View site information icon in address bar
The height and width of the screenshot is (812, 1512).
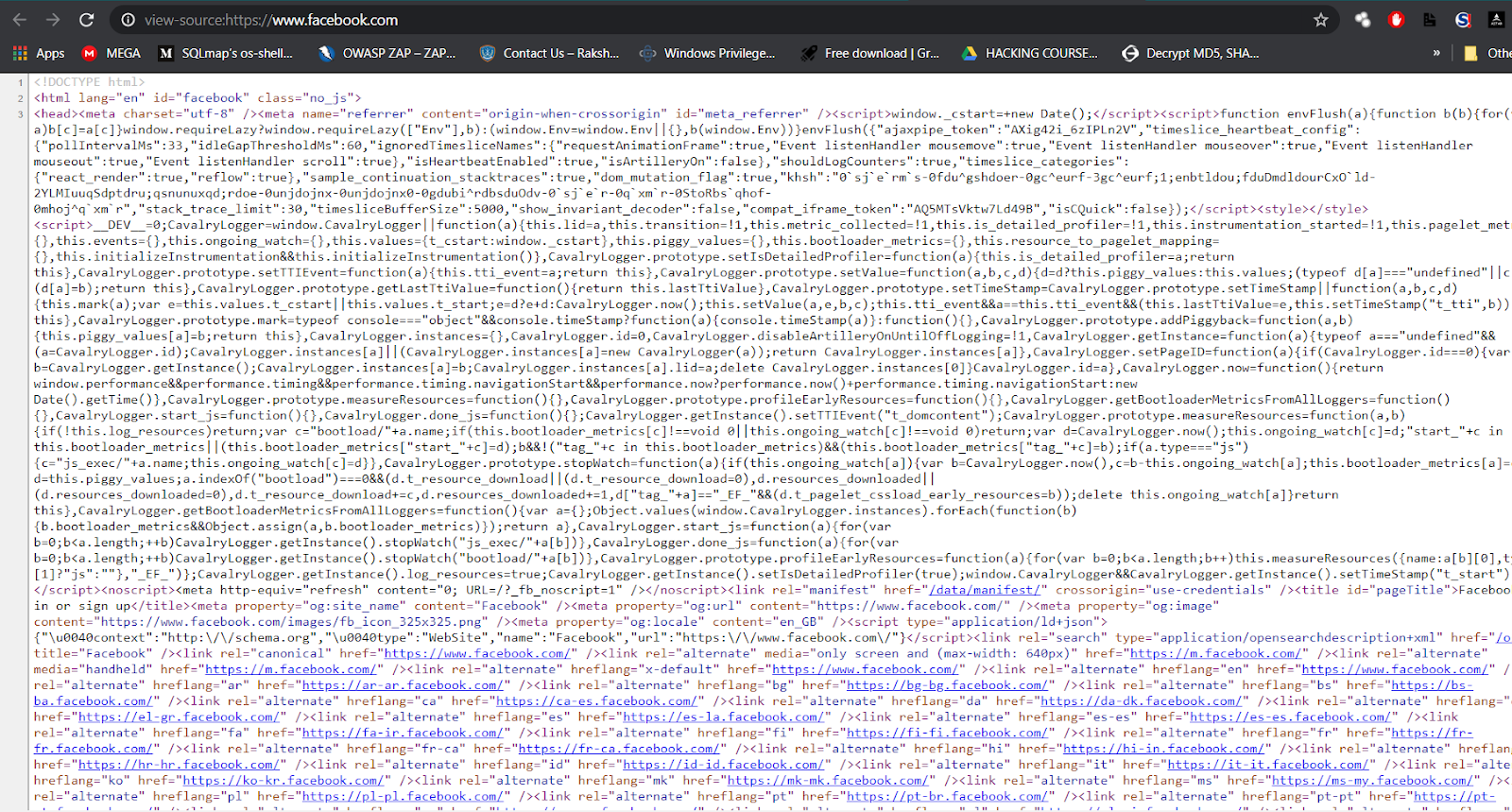pyautogui.click(x=128, y=20)
